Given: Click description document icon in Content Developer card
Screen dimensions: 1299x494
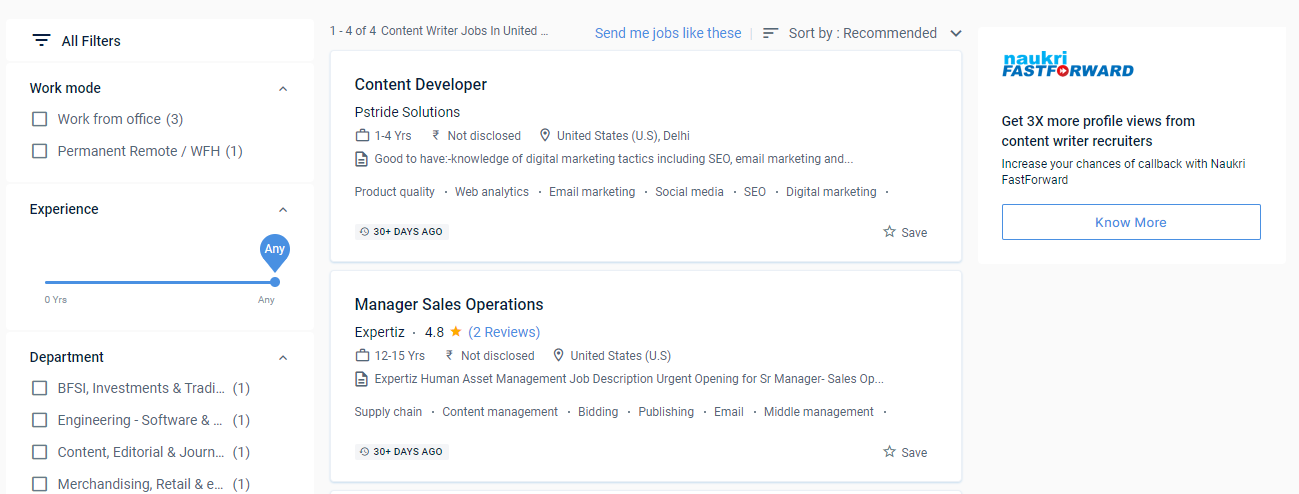Looking at the screenshot, I should pos(362,159).
